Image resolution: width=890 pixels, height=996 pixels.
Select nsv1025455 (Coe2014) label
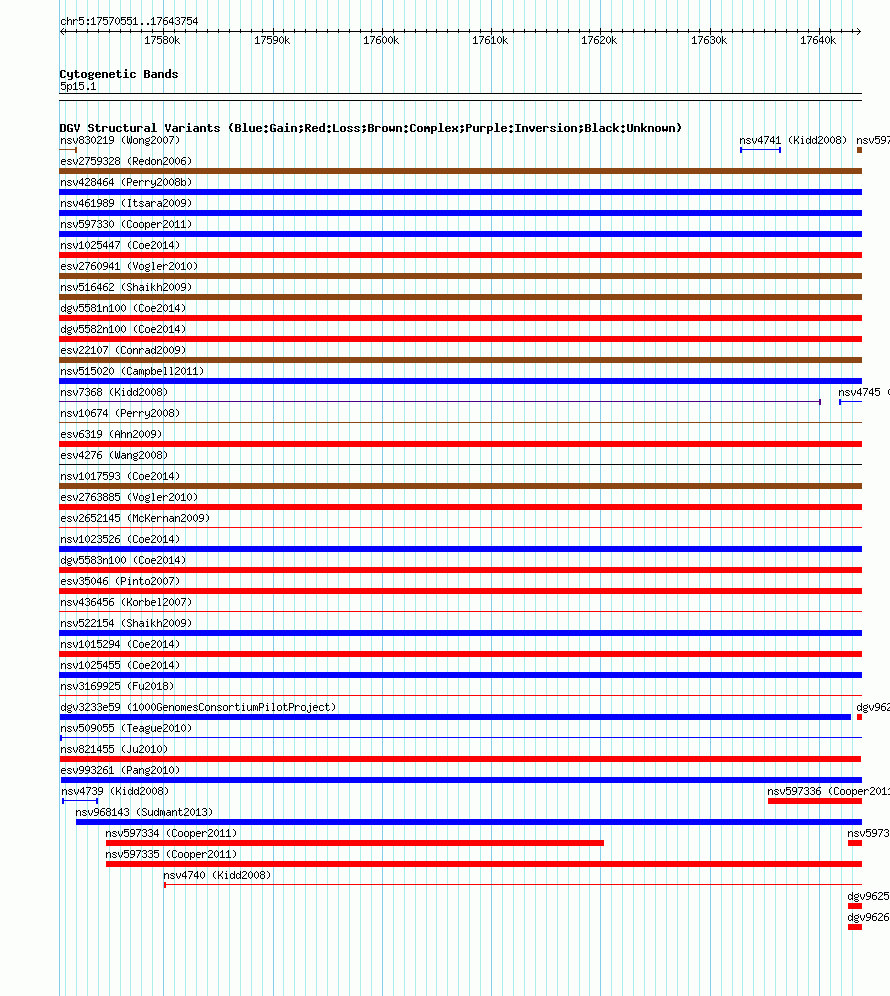click(120, 664)
